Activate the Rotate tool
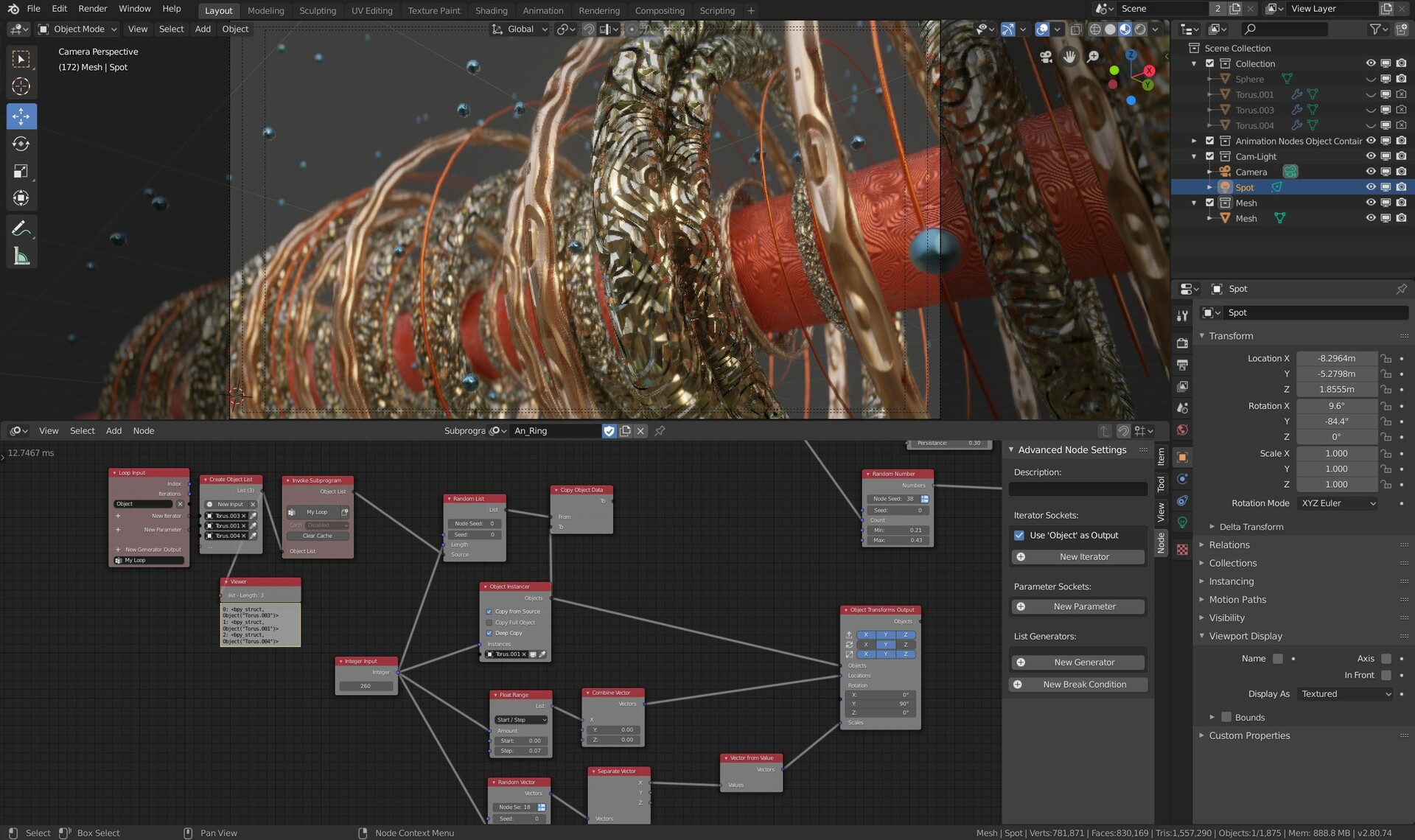Viewport: 1415px width, 840px height. point(21,144)
